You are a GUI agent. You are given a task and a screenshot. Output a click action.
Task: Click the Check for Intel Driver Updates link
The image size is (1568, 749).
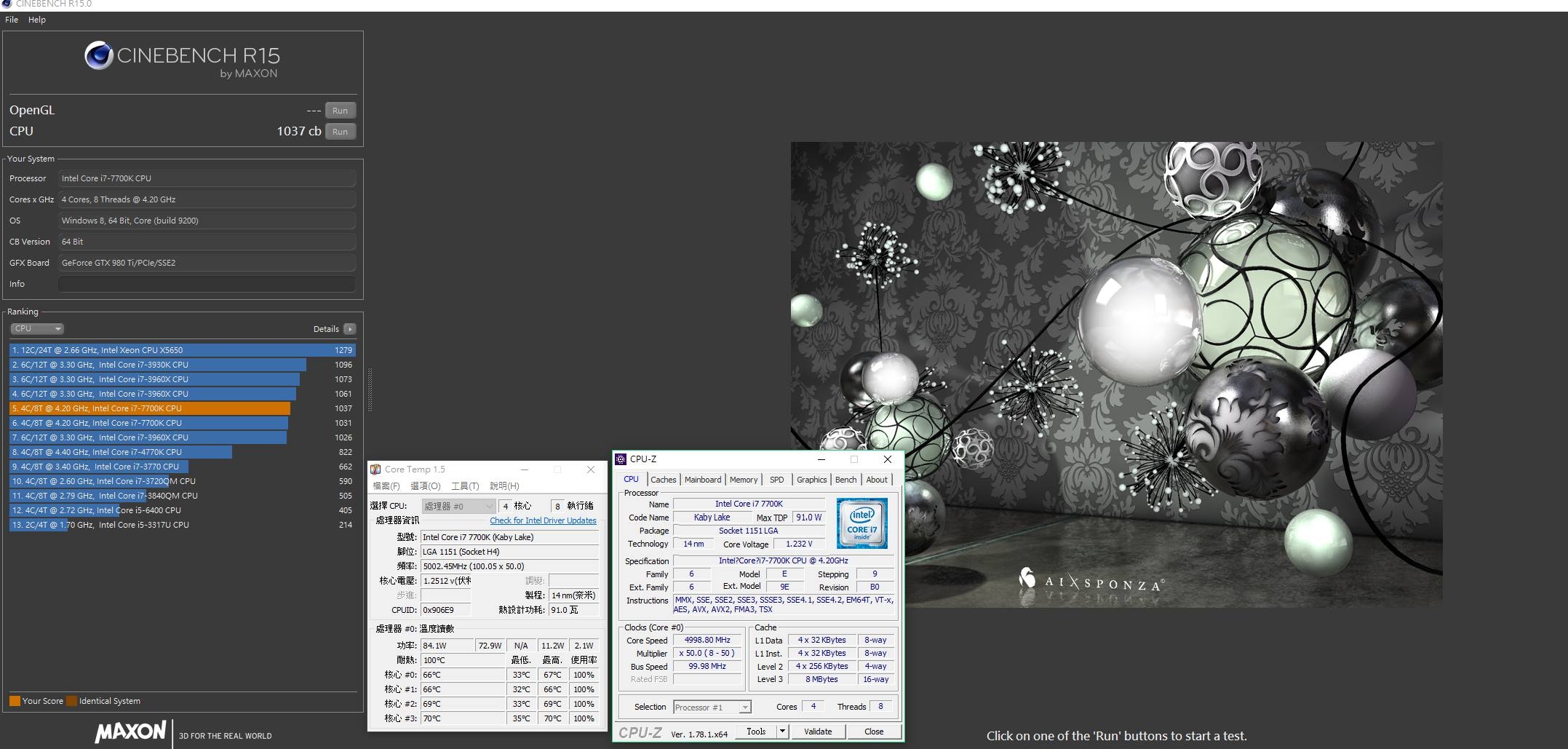pyautogui.click(x=543, y=520)
